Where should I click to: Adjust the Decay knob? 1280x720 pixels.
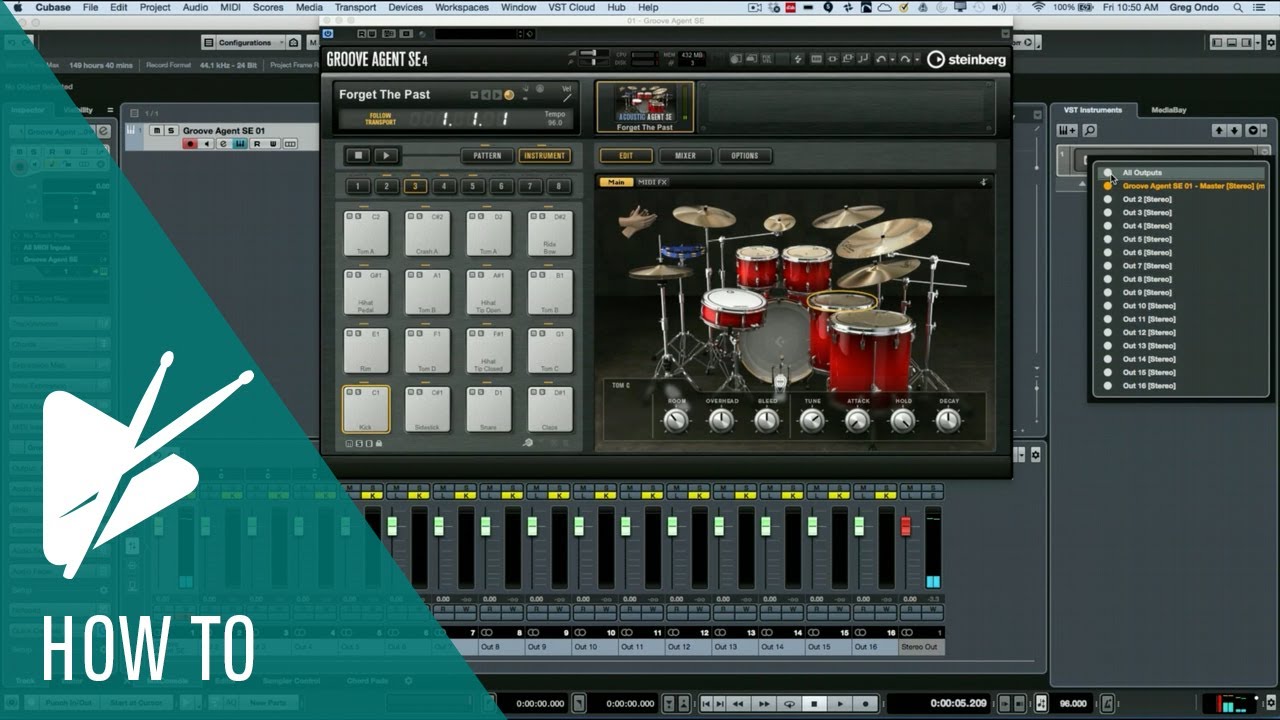(x=948, y=420)
